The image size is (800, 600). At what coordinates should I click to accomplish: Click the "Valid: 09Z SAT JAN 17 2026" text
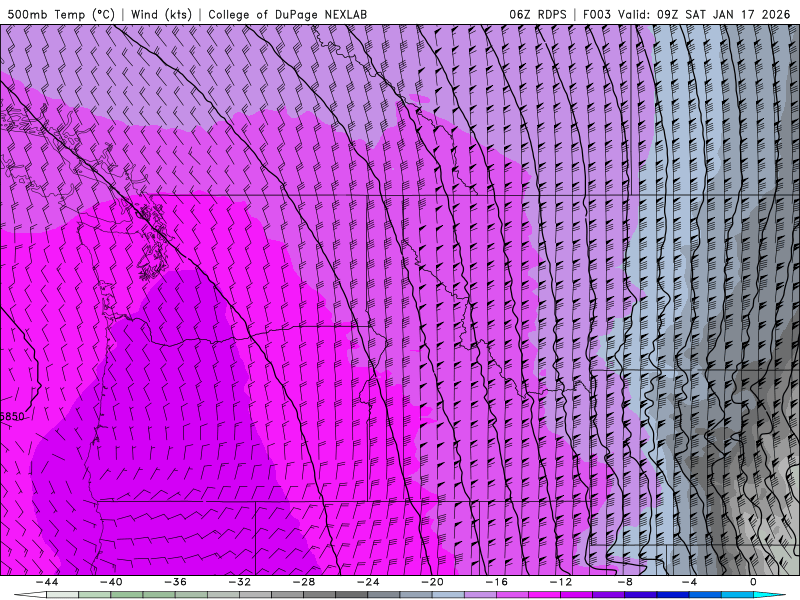[704, 14]
